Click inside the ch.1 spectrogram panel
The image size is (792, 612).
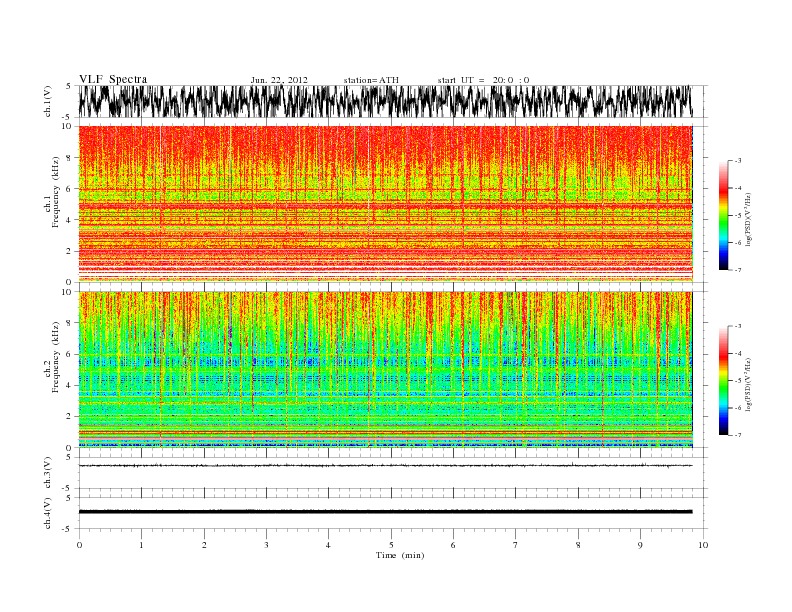386,204
